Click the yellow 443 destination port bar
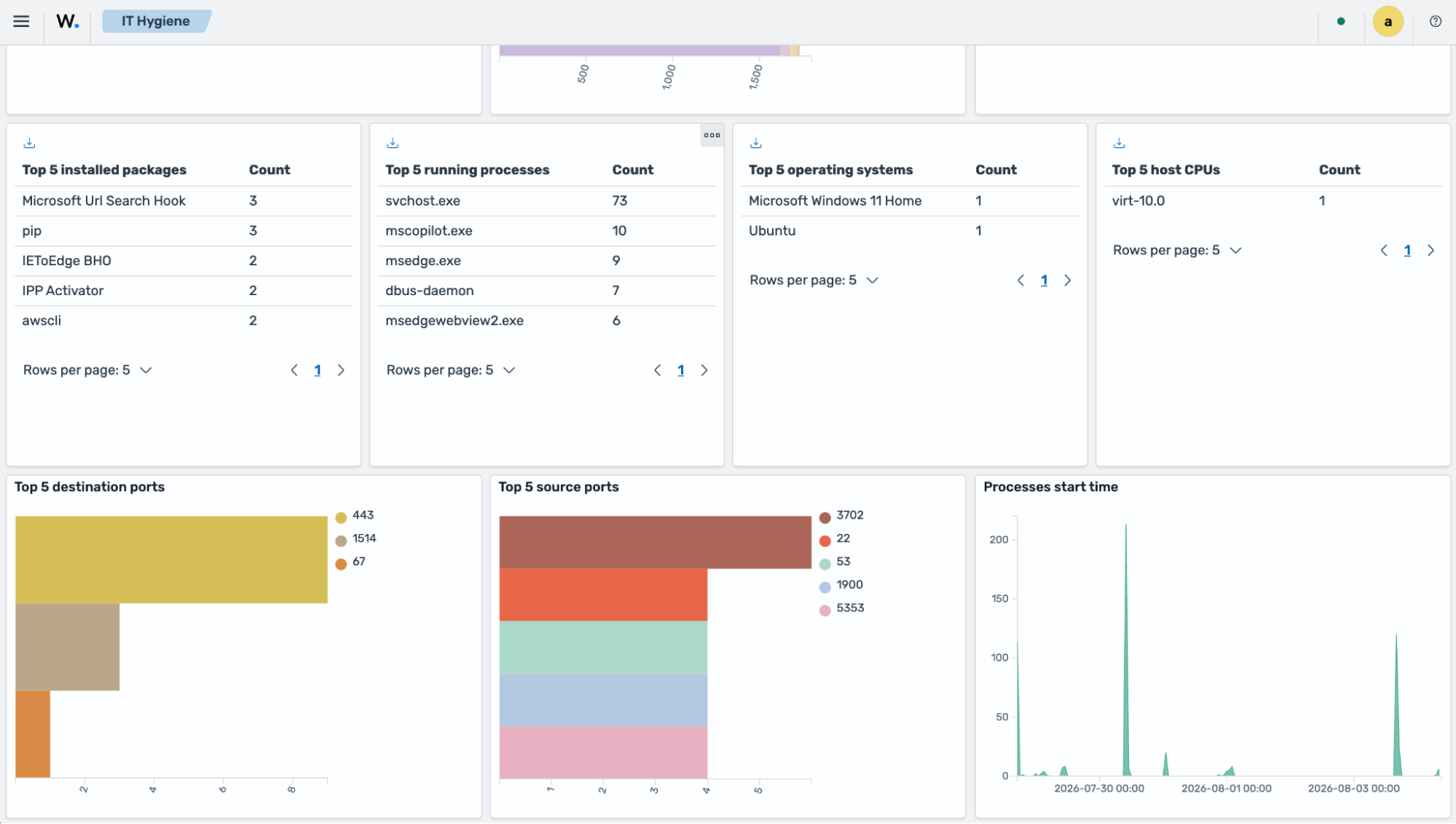 [171, 560]
